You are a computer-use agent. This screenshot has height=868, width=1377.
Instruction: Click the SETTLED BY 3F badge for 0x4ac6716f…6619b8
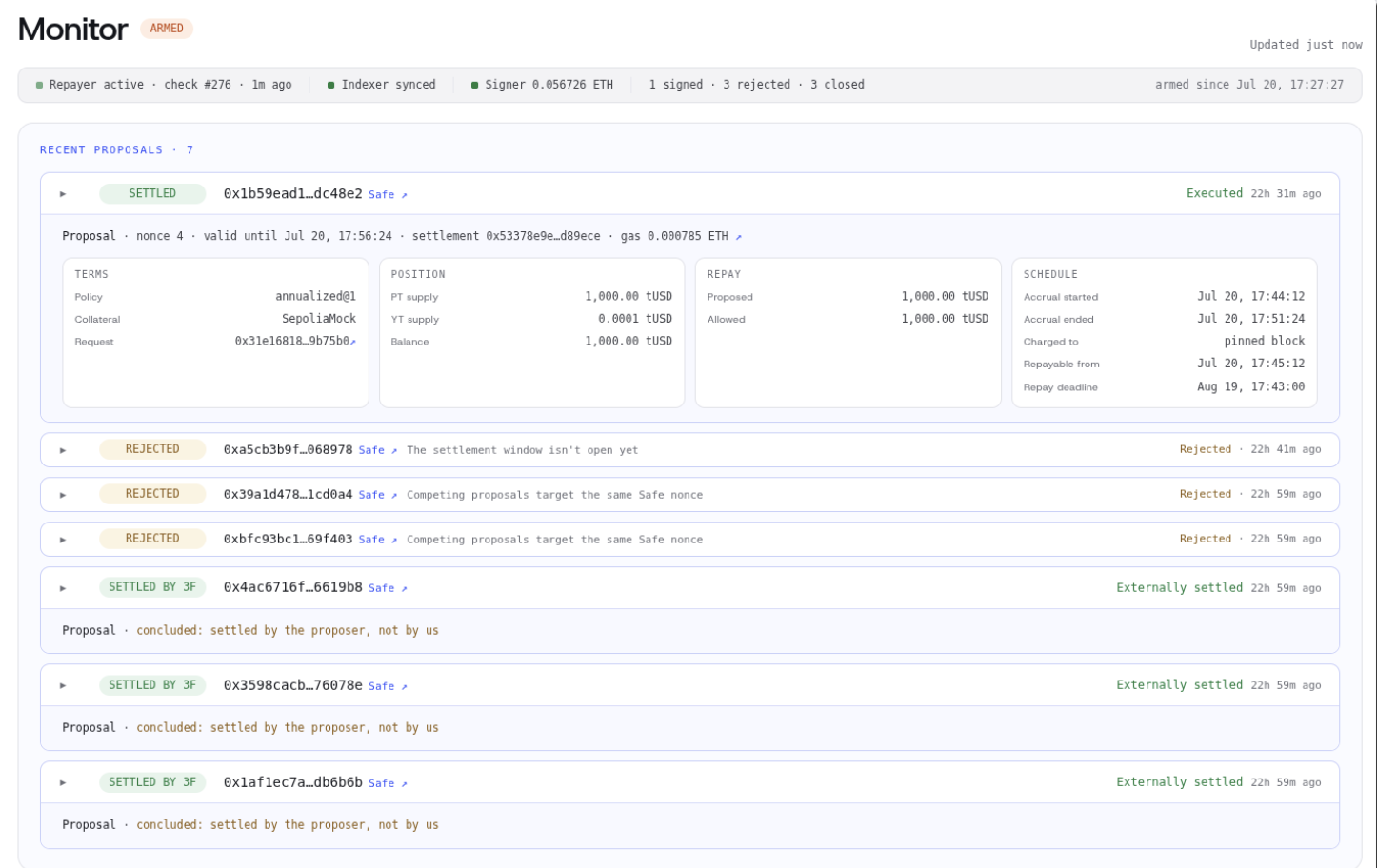point(152,587)
